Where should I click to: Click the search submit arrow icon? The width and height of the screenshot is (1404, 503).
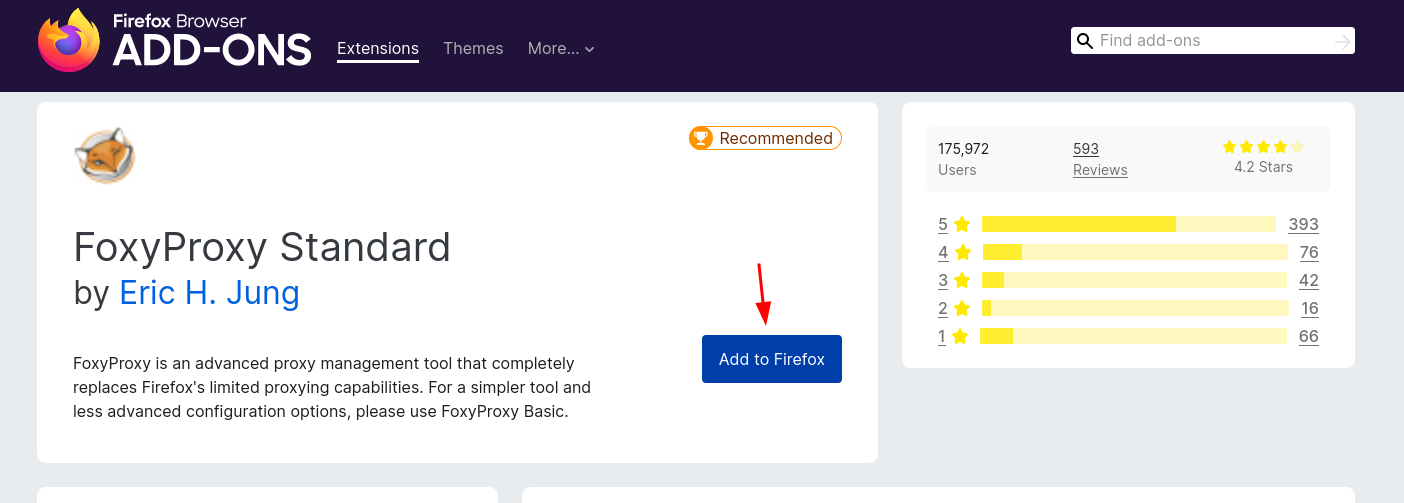(1343, 41)
